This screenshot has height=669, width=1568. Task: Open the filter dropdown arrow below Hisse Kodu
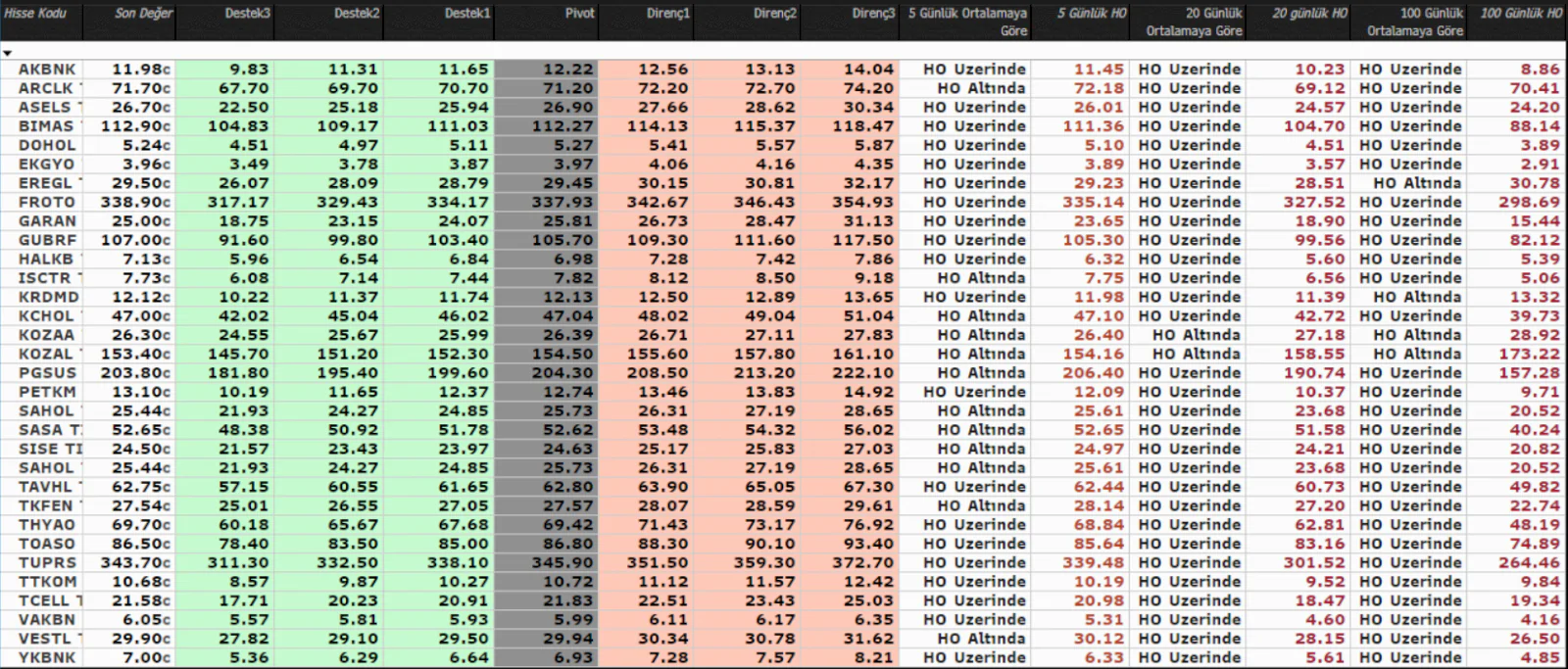[8, 53]
